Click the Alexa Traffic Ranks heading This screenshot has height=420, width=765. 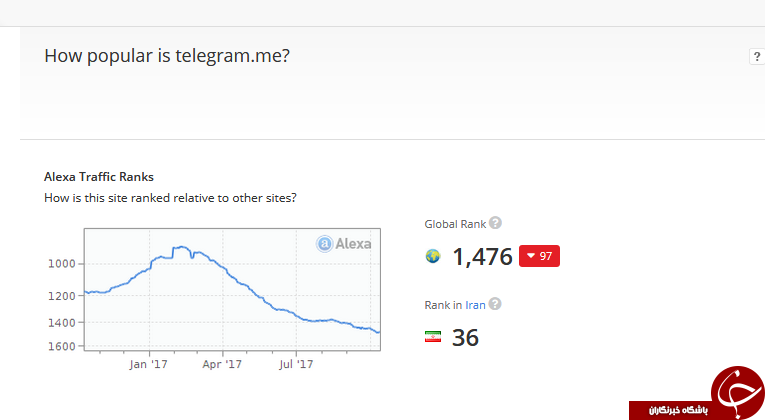tap(99, 177)
